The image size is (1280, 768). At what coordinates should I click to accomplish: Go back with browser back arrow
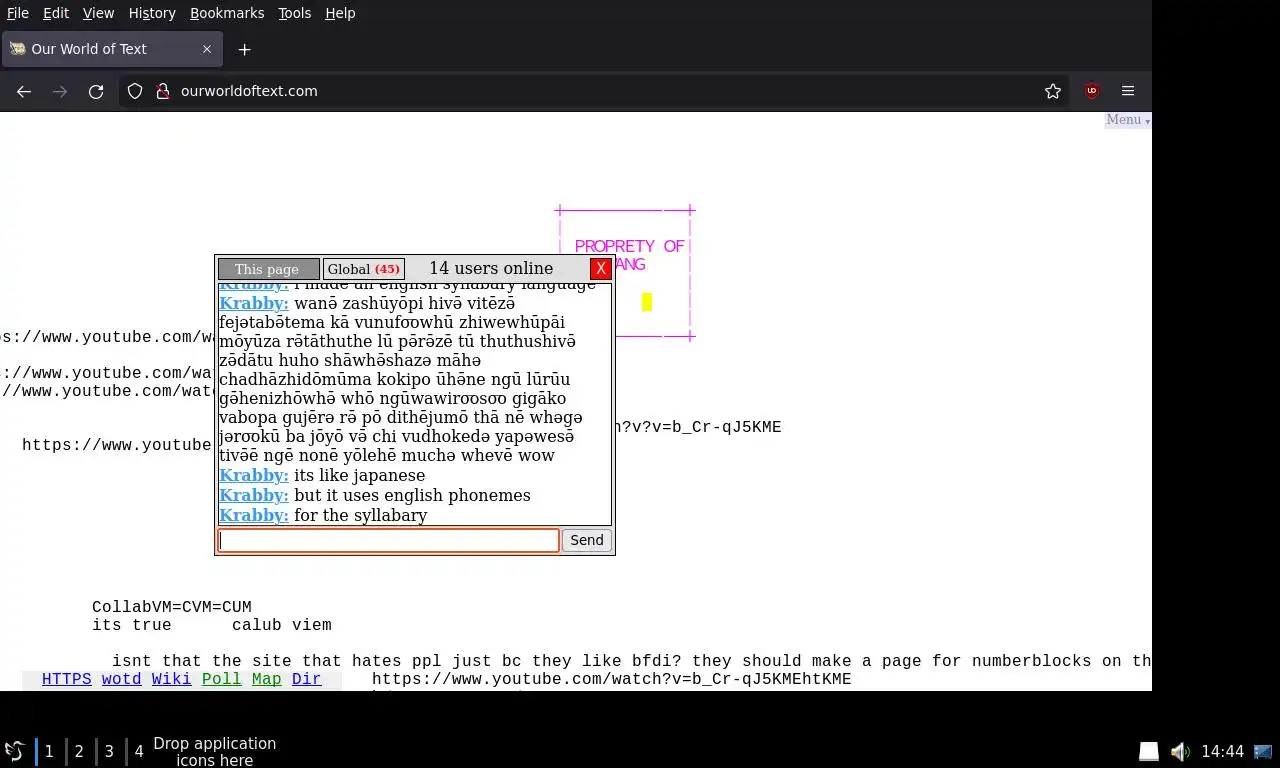tap(24, 91)
